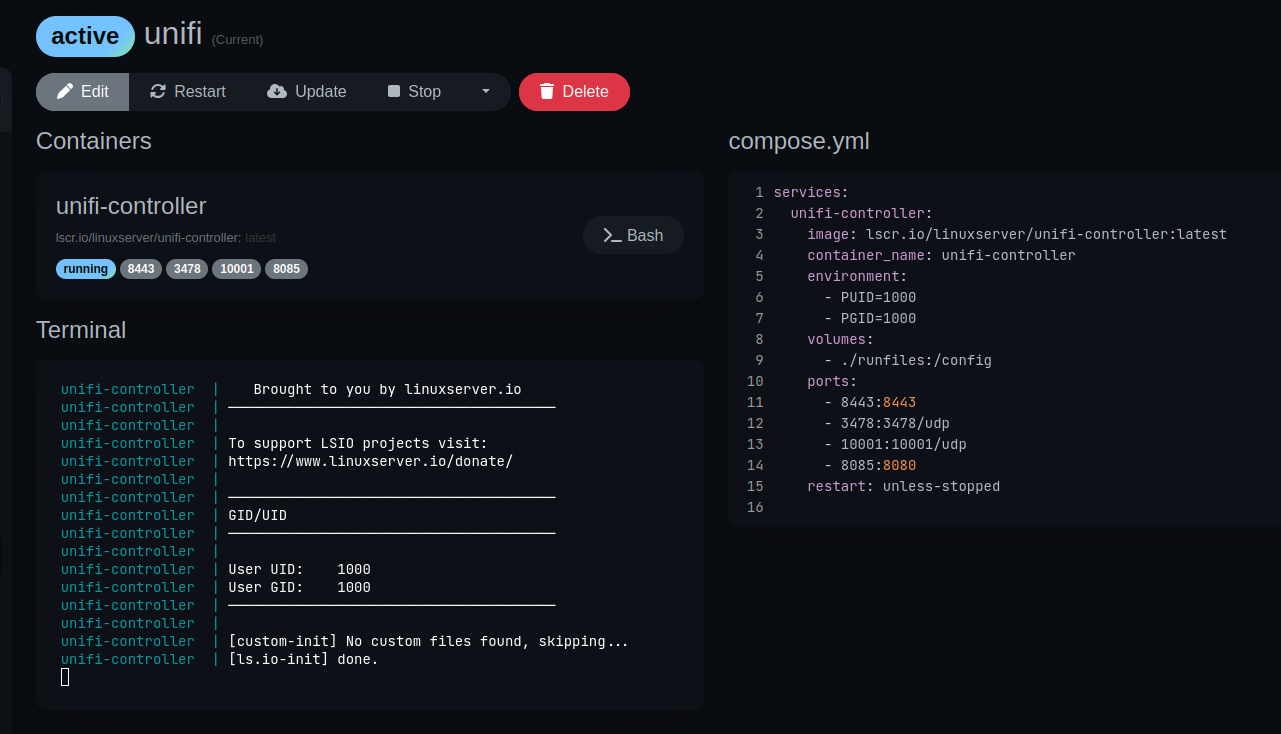Click the 'volumes:' line in compose.yml
This screenshot has height=734, width=1281.
point(841,339)
